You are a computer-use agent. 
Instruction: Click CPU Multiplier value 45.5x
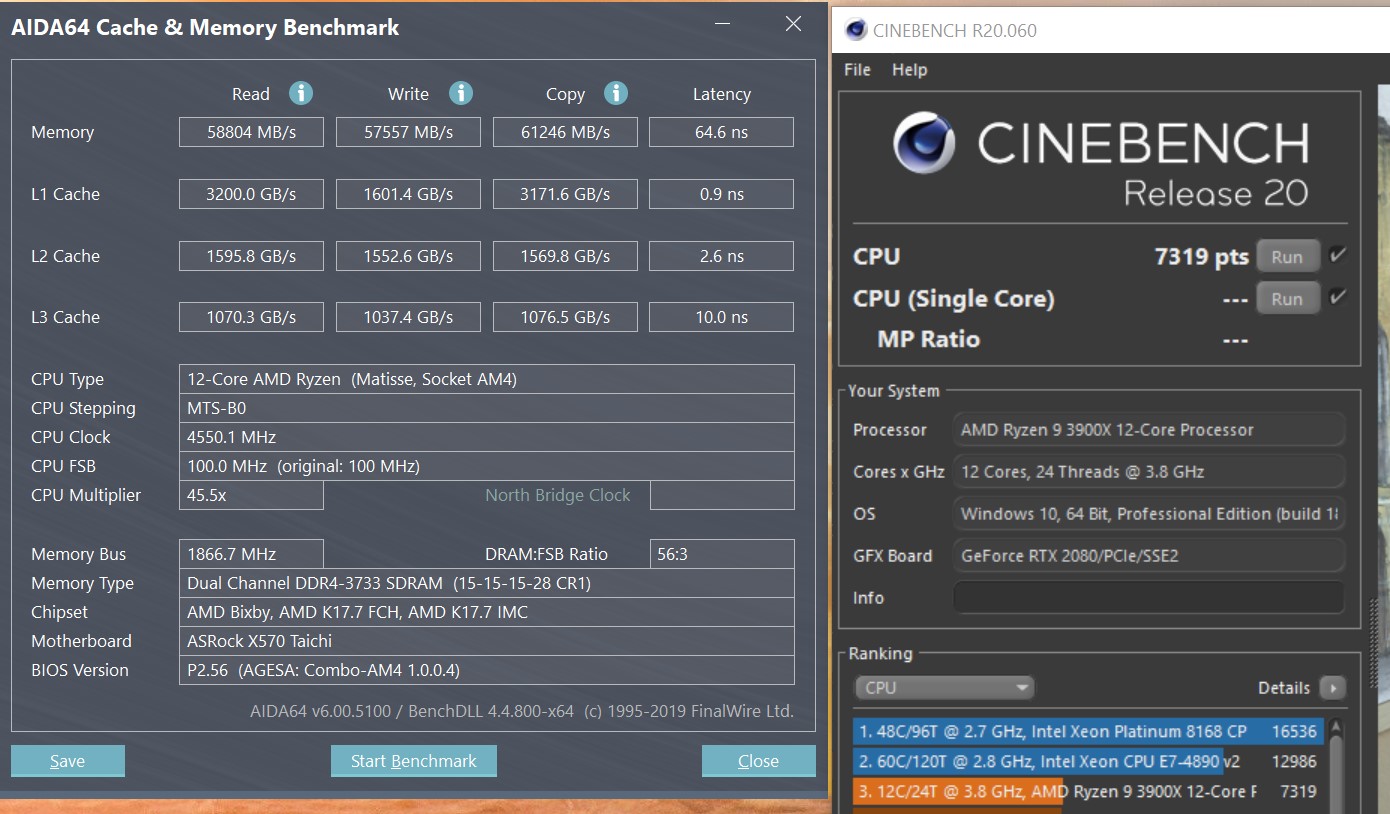pyautogui.click(x=251, y=495)
